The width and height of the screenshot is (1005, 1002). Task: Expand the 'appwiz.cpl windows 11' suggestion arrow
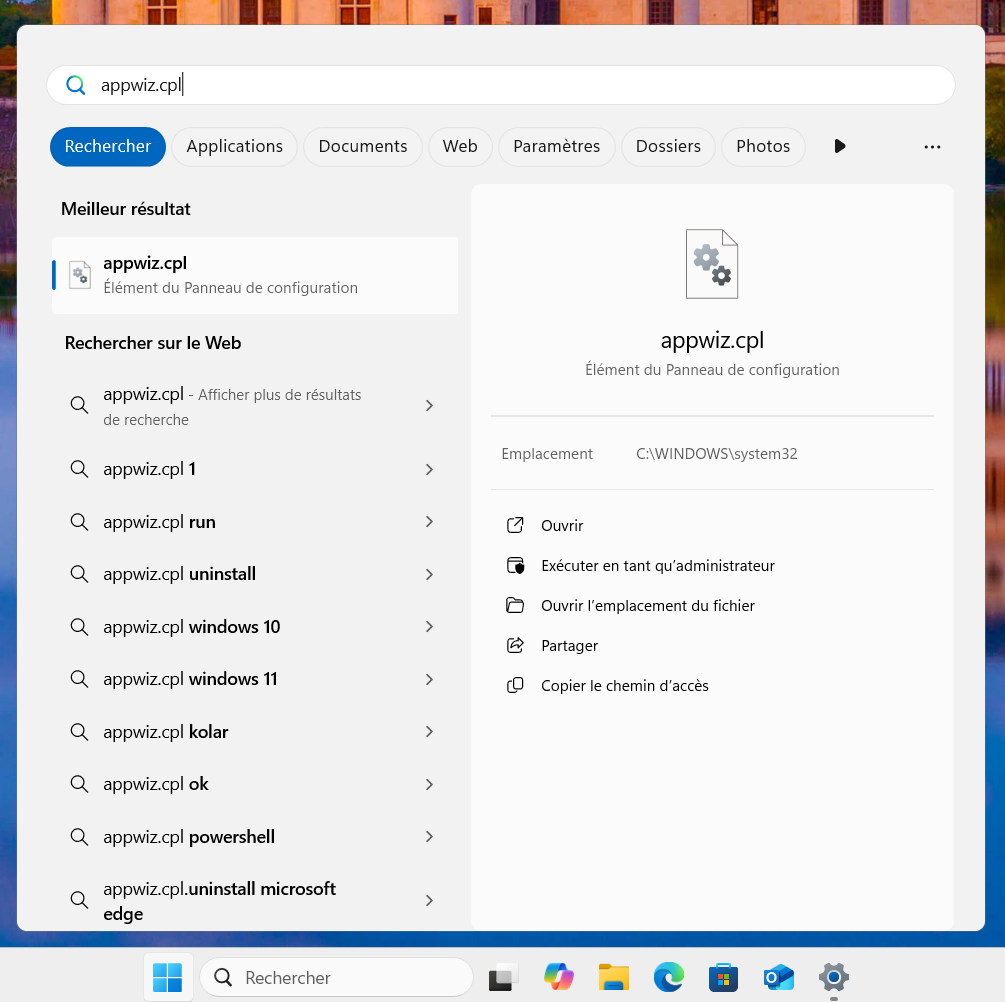coord(429,679)
